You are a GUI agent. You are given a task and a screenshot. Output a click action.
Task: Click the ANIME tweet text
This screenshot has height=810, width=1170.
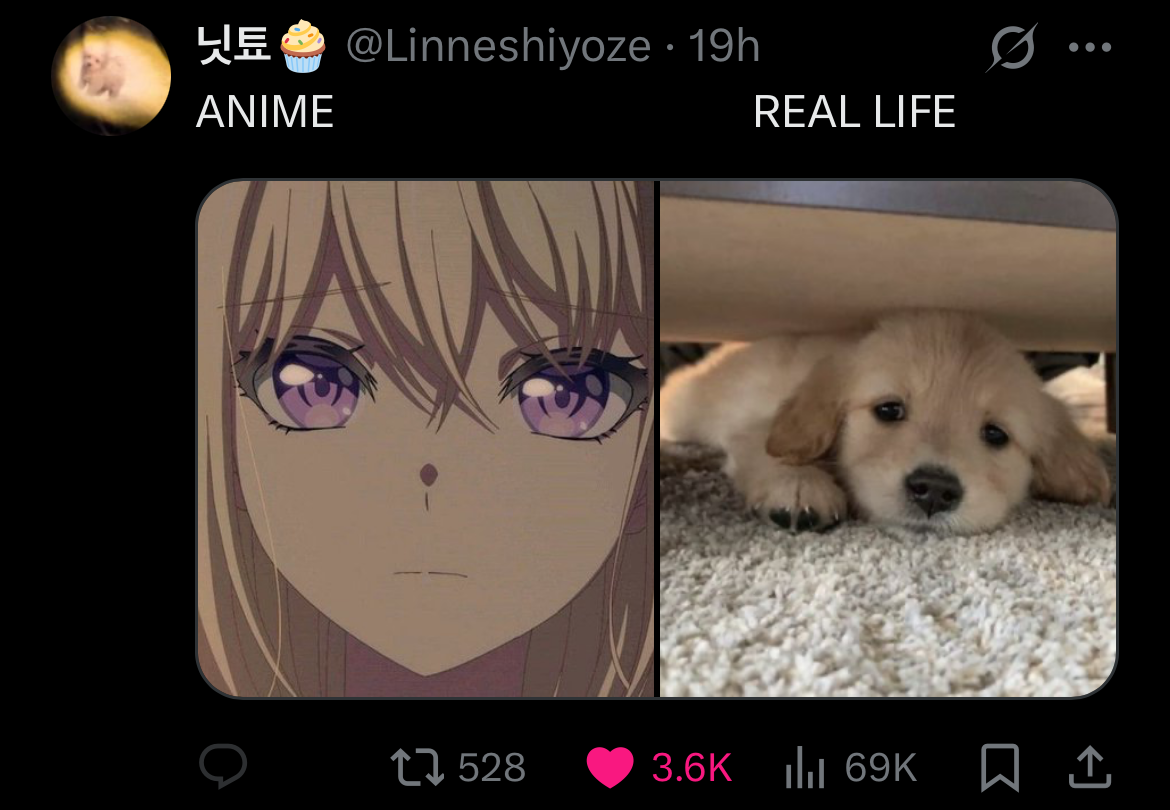coord(265,112)
